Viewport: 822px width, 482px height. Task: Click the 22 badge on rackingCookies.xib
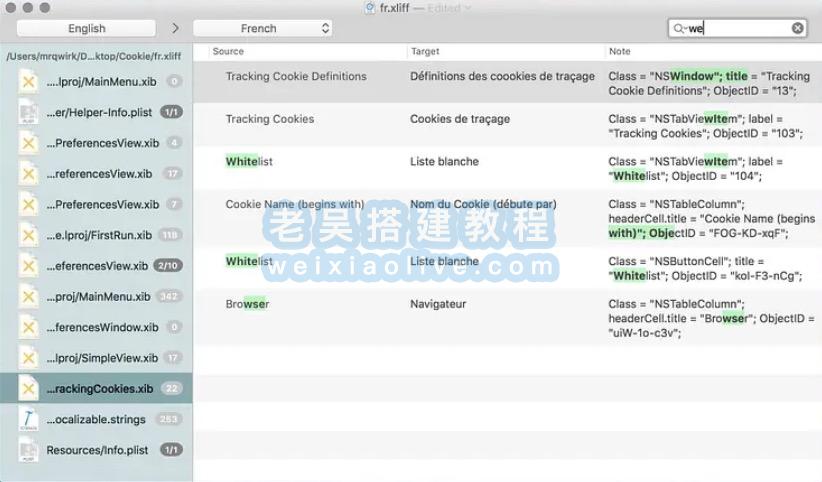tap(171, 389)
